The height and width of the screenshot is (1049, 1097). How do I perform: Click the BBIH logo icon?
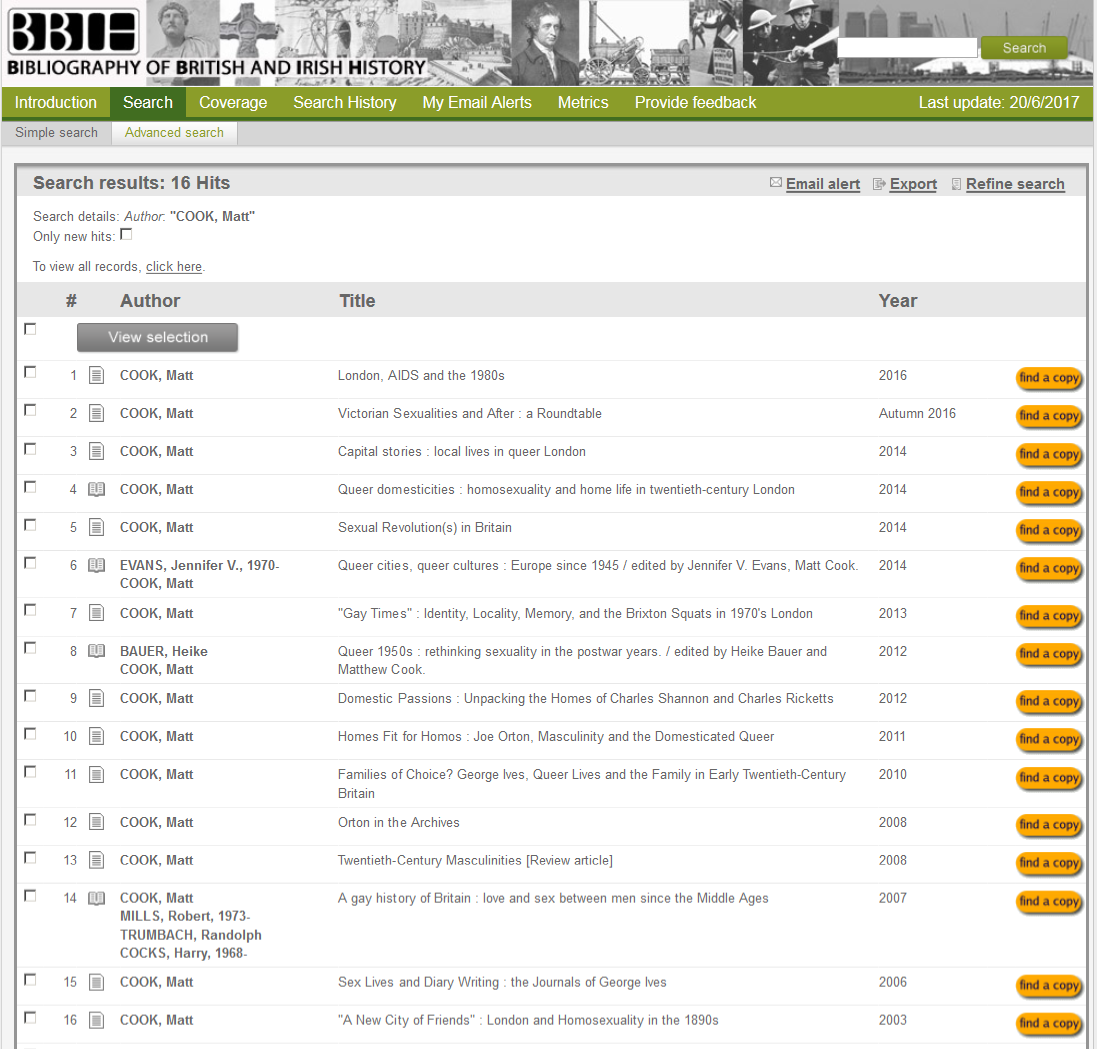[x=73, y=32]
